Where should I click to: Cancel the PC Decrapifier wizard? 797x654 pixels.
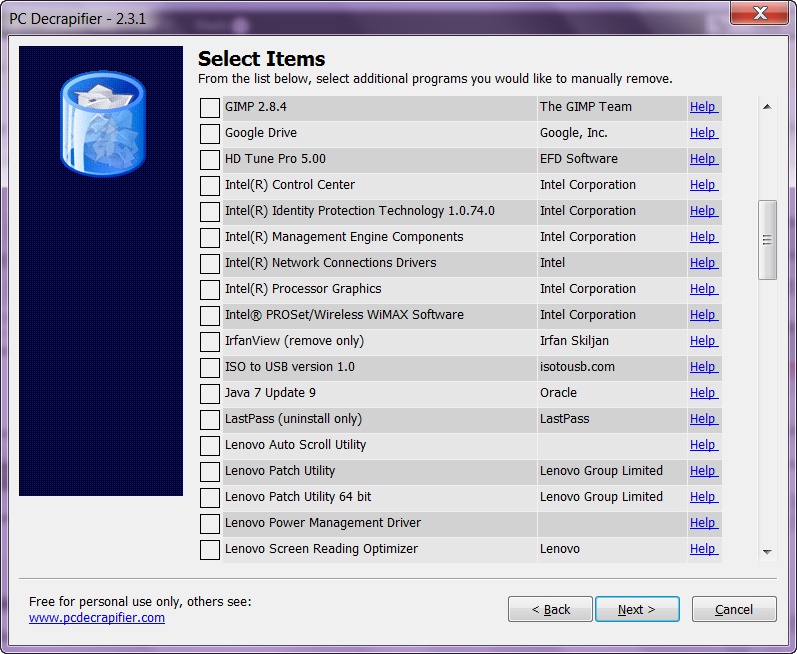pos(734,609)
